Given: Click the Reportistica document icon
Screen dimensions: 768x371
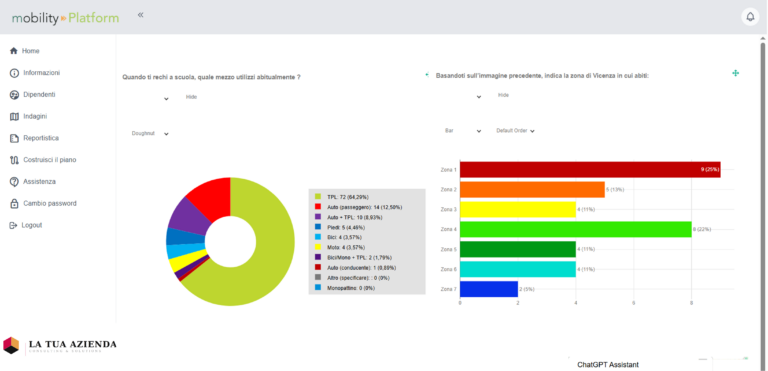Looking at the screenshot, I should [x=14, y=138].
